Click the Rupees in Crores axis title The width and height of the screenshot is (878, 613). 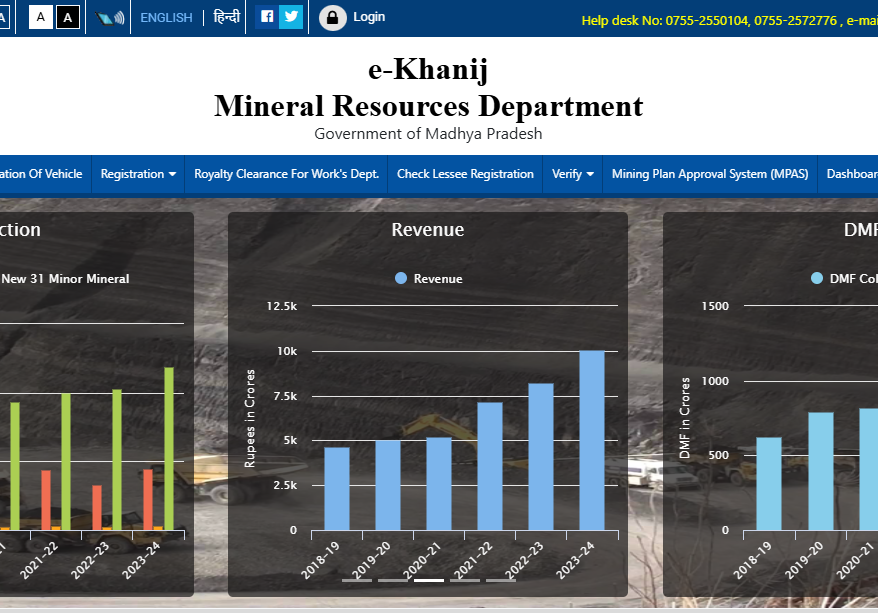[250, 418]
